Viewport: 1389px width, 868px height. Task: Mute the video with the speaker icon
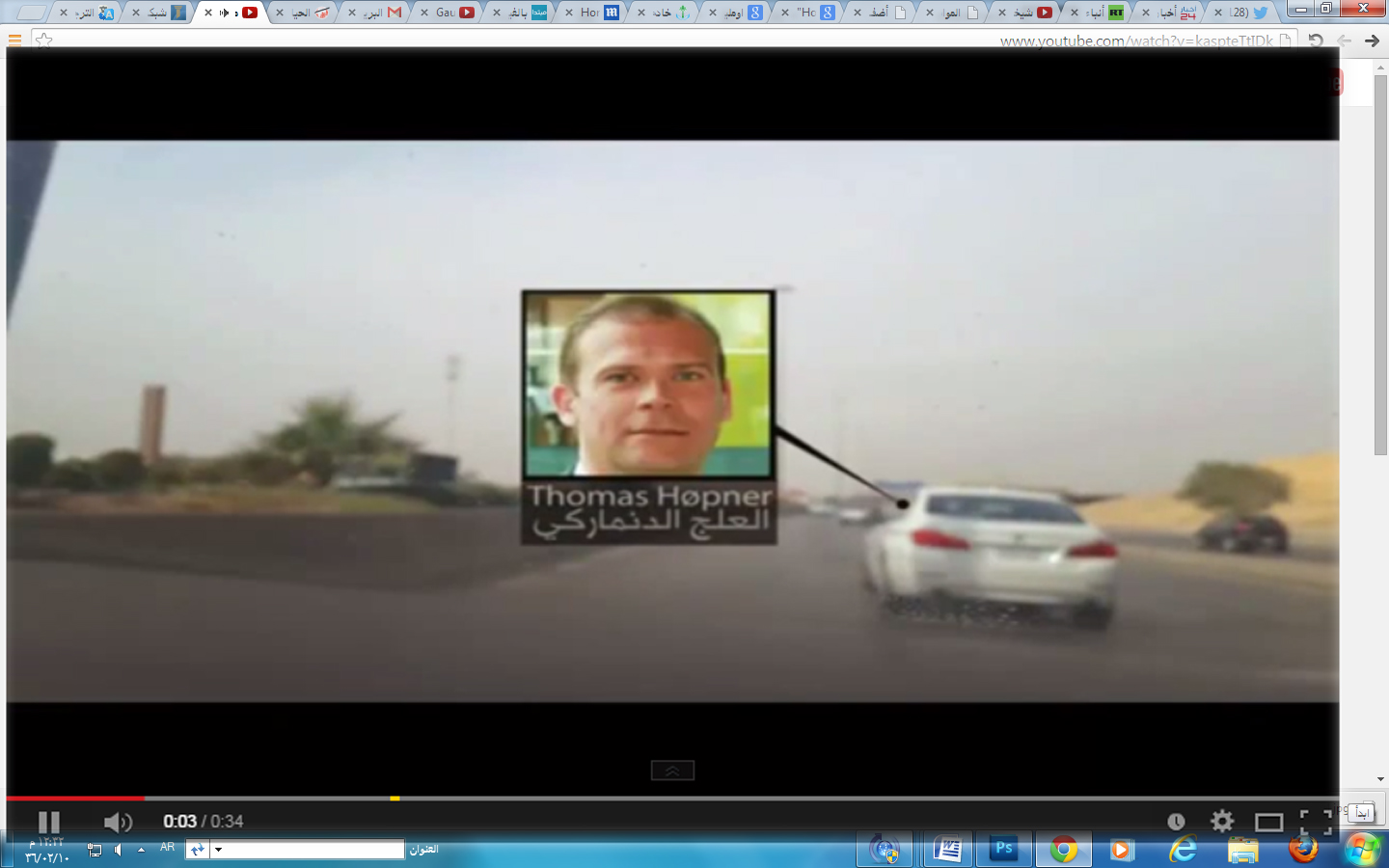pos(118,822)
